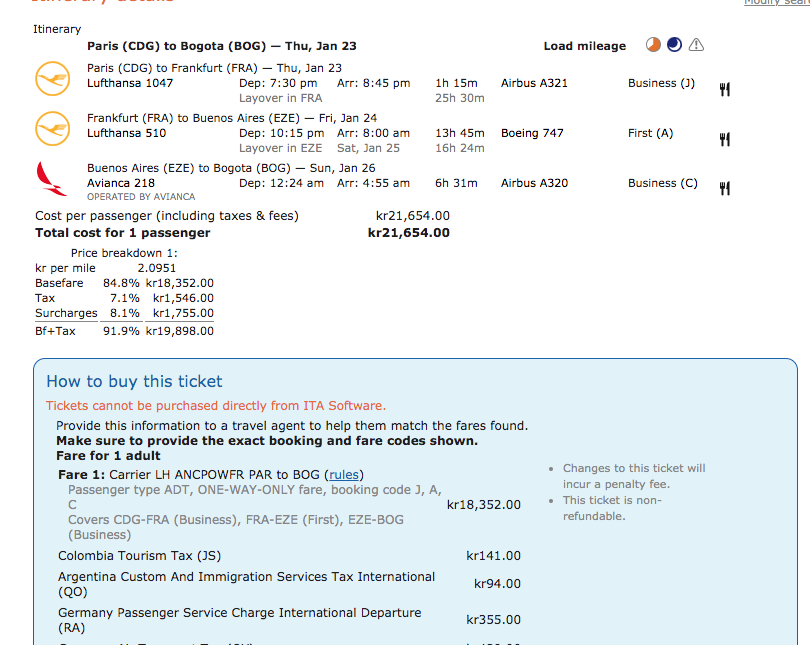Select the total cost kr21,654.00 amount

tap(408, 233)
